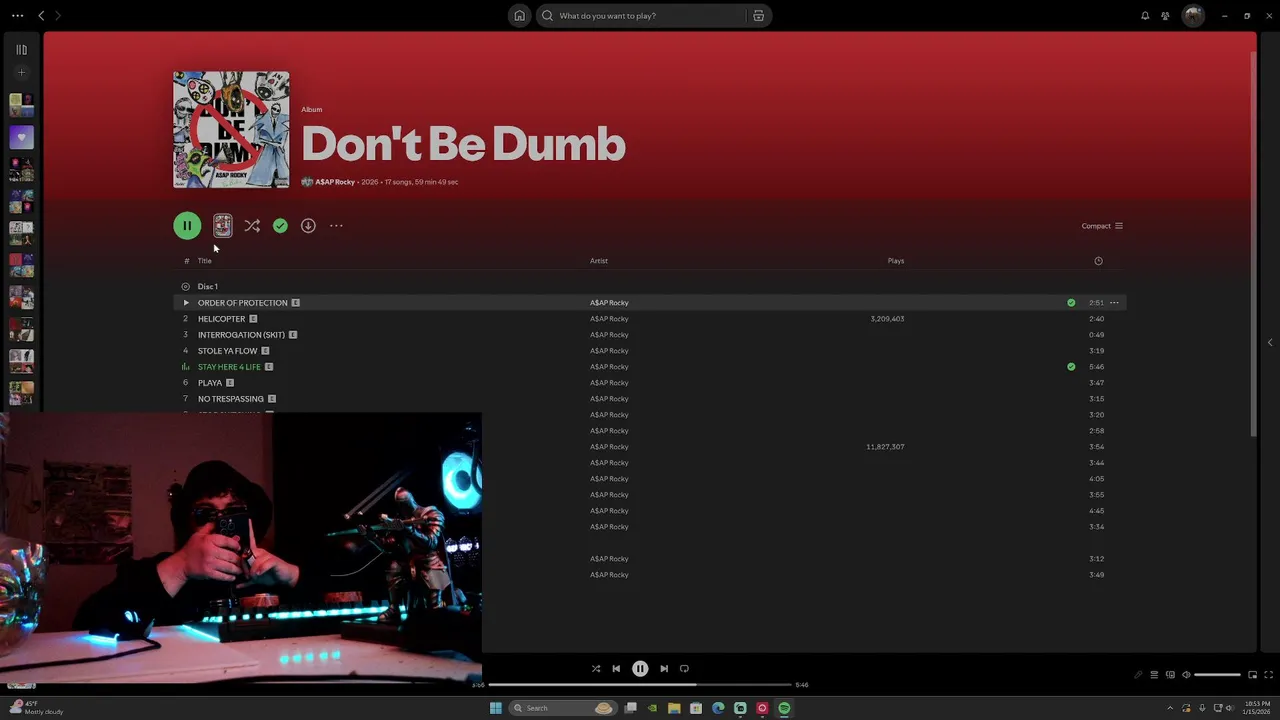Go back with the left arrow

tap(41, 16)
